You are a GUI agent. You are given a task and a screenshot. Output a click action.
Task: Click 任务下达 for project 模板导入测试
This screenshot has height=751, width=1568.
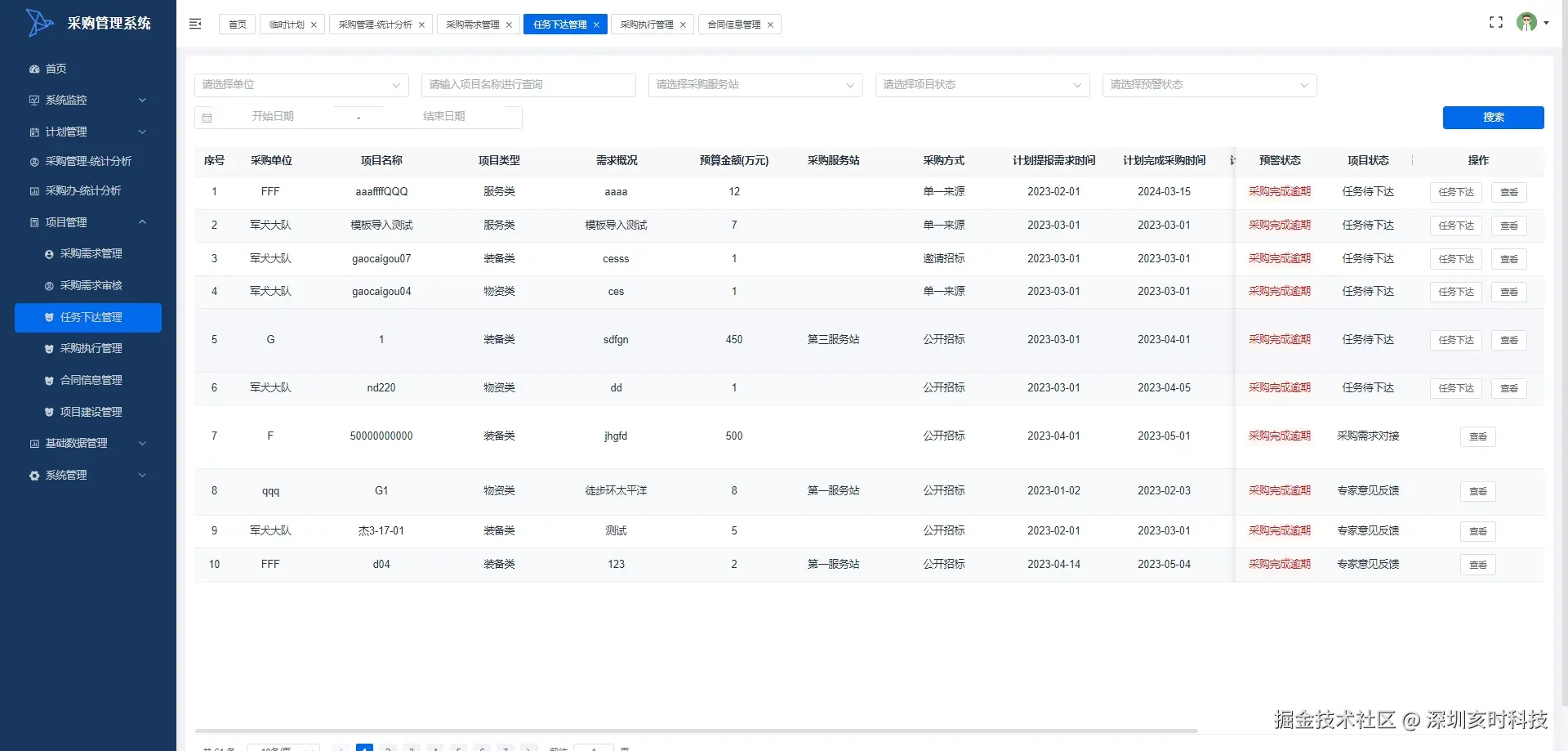pos(1456,226)
